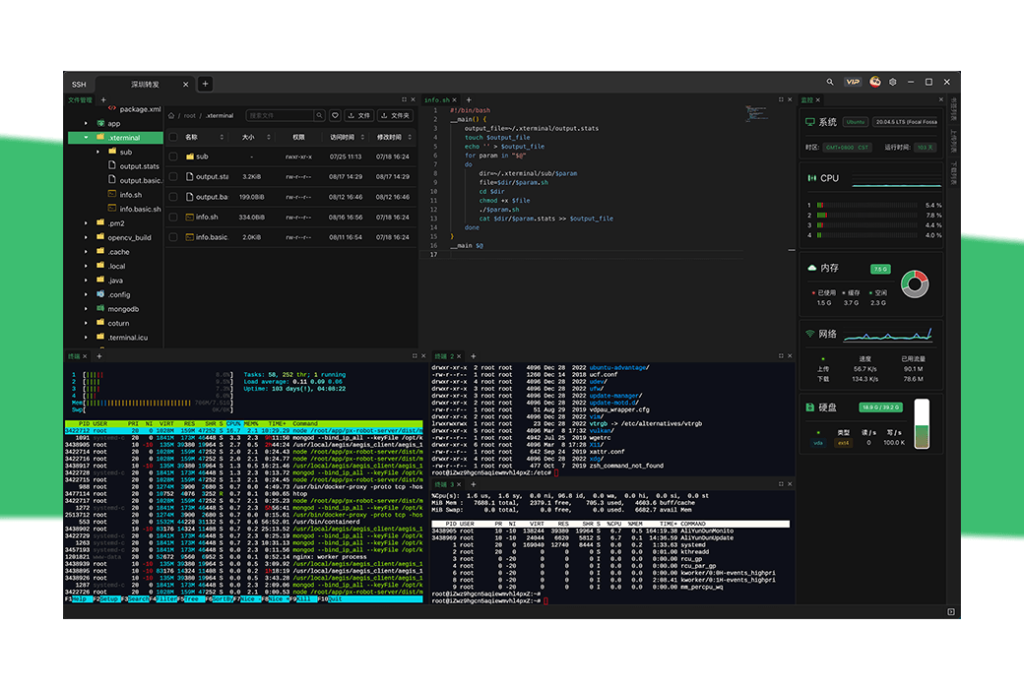Viewport: 1024px width, 689px height.
Task: Select package.xml in file tree
Action: pyautogui.click(x=135, y=109)
